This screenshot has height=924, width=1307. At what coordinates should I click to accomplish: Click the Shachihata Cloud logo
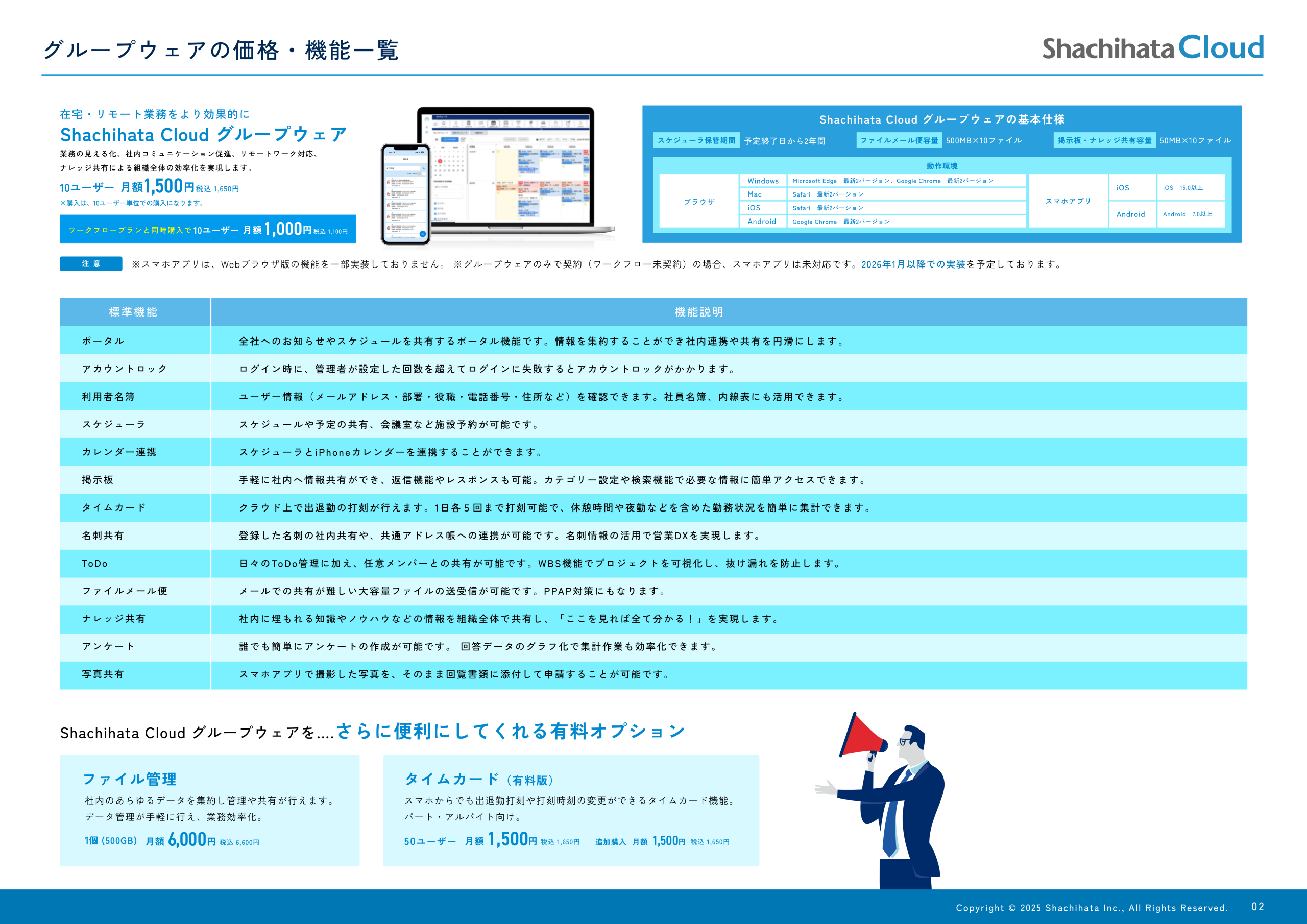point(1152,48)
